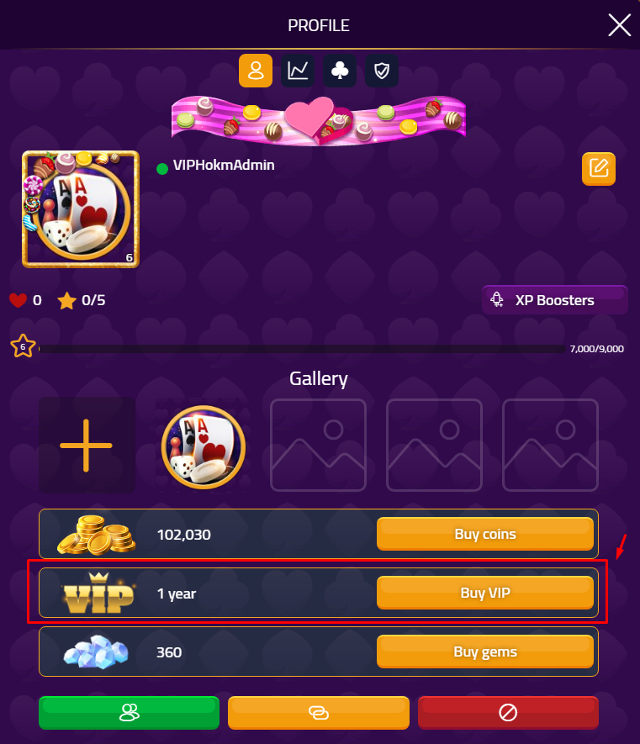Click the large profile avatar picture
The image size is (640, 744).
[81, 209]
